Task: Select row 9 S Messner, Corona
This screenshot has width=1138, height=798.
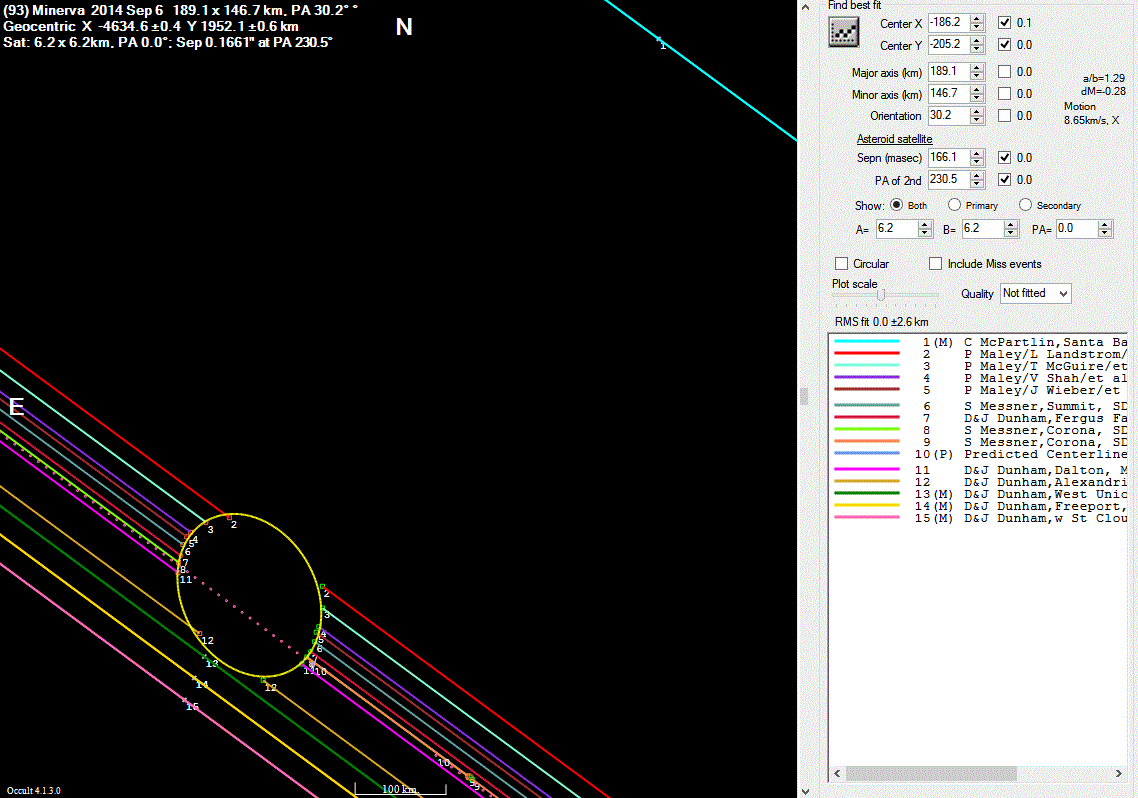Action: click(x=980, y=442)
